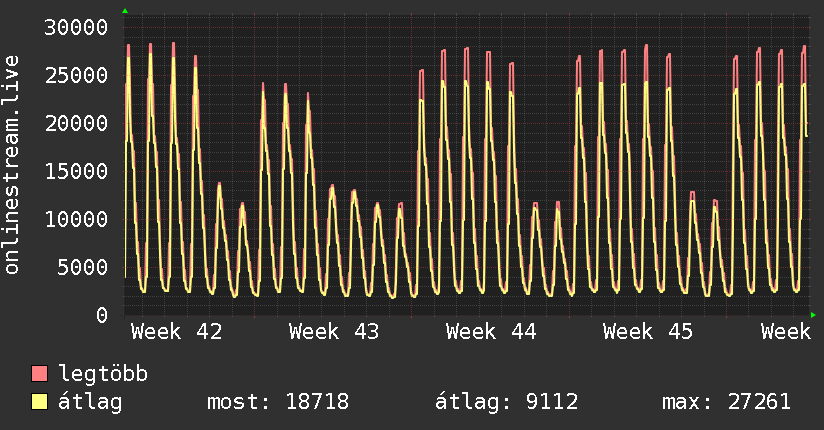The image size is (824, 430).
Task: Click the 10000 y-axis value
Action: click(78, 219)
